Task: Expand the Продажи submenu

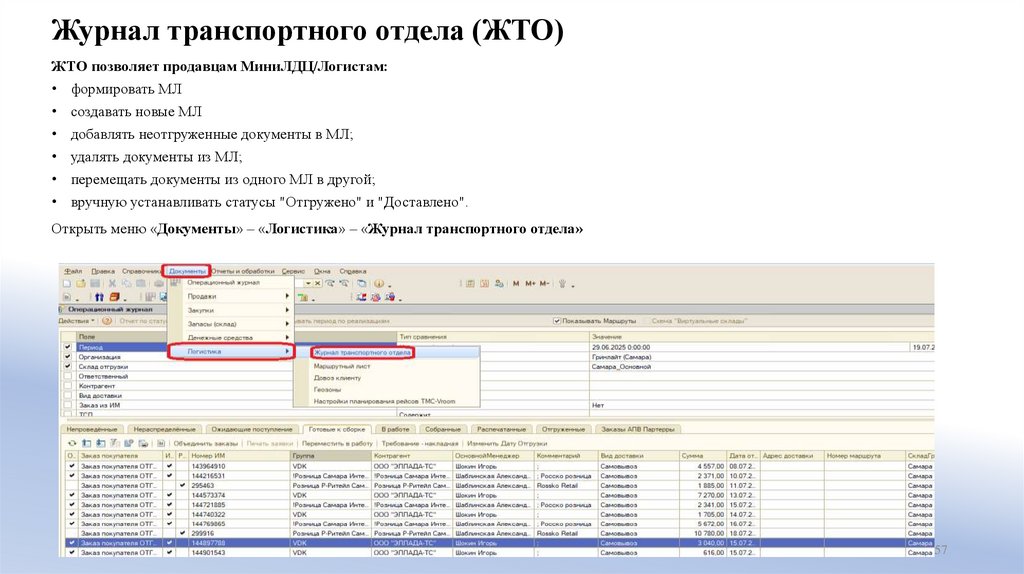Action: point(230,296)
